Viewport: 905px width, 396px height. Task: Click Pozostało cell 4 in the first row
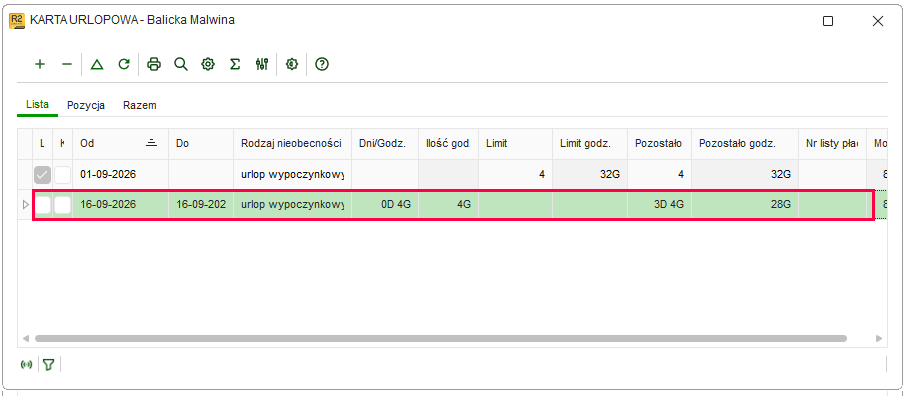click(660, 174)
